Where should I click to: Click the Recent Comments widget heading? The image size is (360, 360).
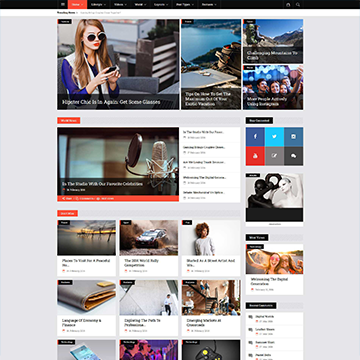[x=261, y=305]
